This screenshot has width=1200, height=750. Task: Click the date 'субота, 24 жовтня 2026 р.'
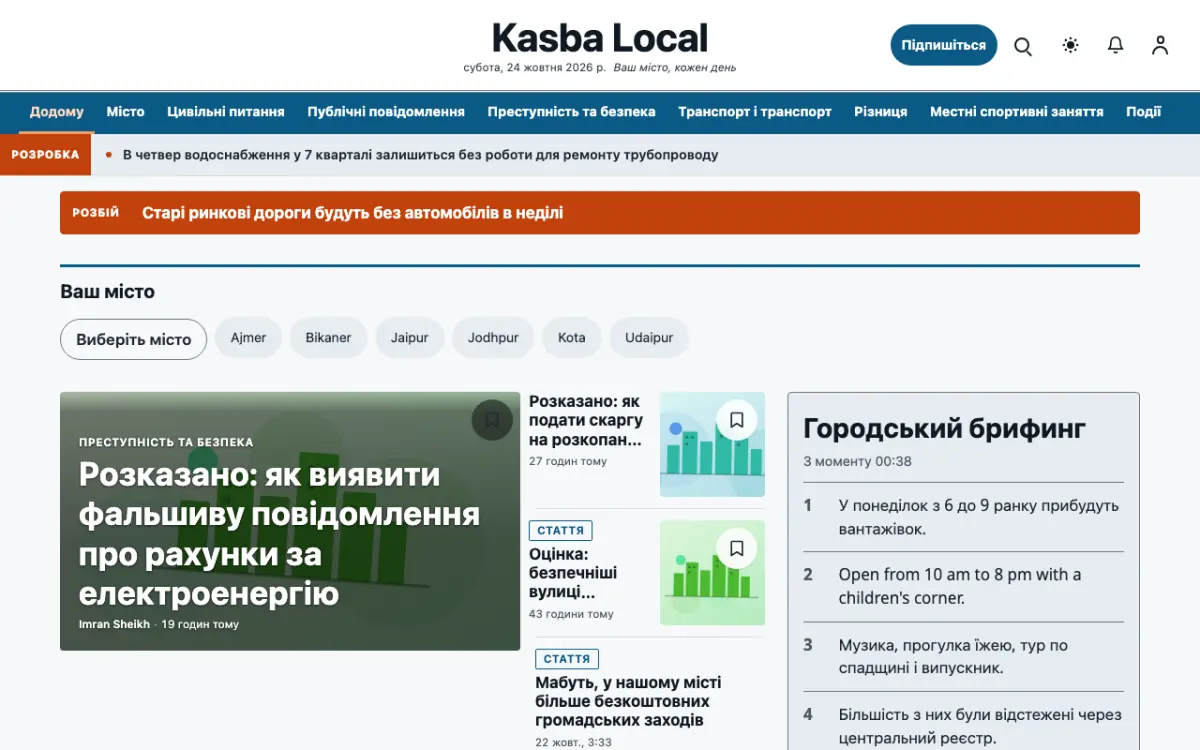(x=535, y=68)
